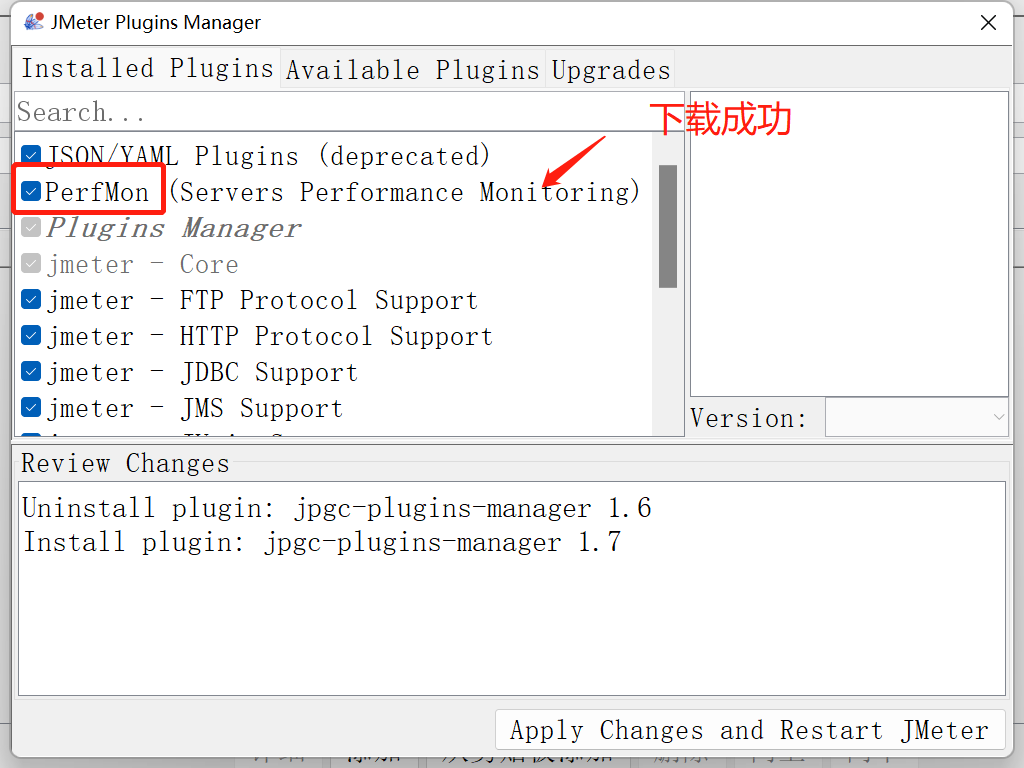Uncheck jmeter HTTP Protocol Support
The width and height of the screenshot is (1024, 768).
pyautogui.click(x=31, y=336)
